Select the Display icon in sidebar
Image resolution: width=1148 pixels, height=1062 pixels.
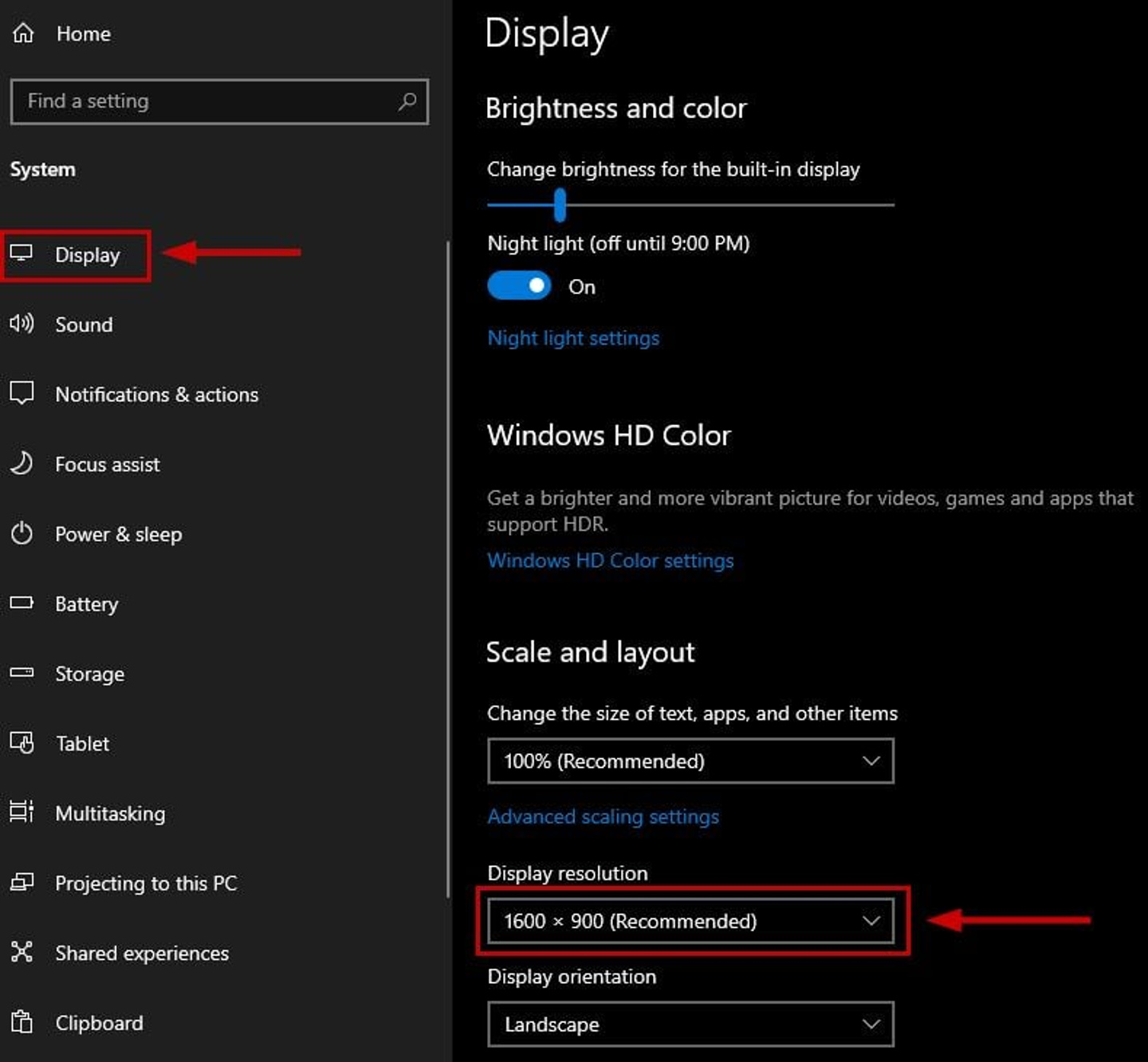(x=24, y=254)
